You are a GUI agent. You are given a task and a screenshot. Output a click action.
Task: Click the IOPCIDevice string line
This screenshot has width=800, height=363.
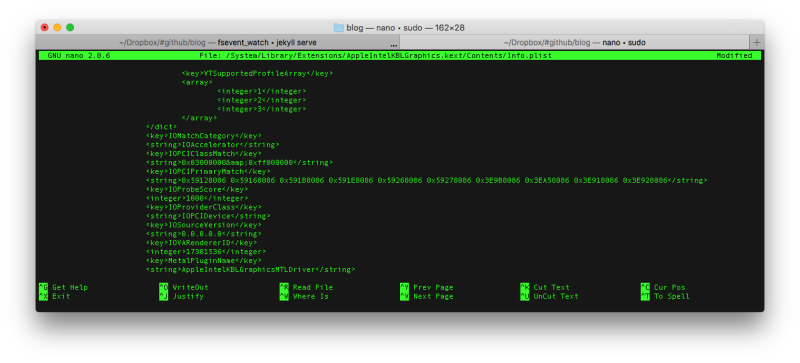[208, 216]
